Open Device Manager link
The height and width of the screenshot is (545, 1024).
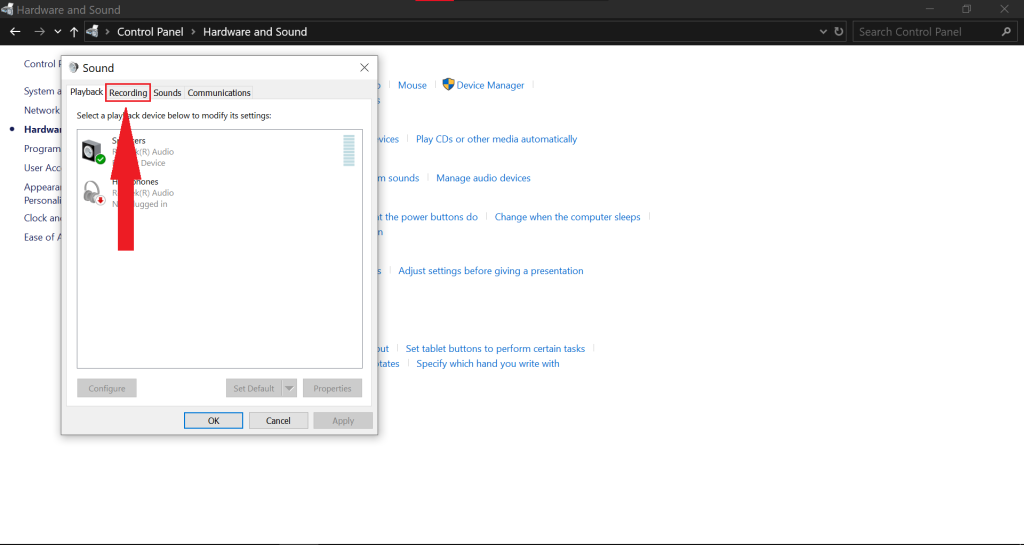[490, 85]
